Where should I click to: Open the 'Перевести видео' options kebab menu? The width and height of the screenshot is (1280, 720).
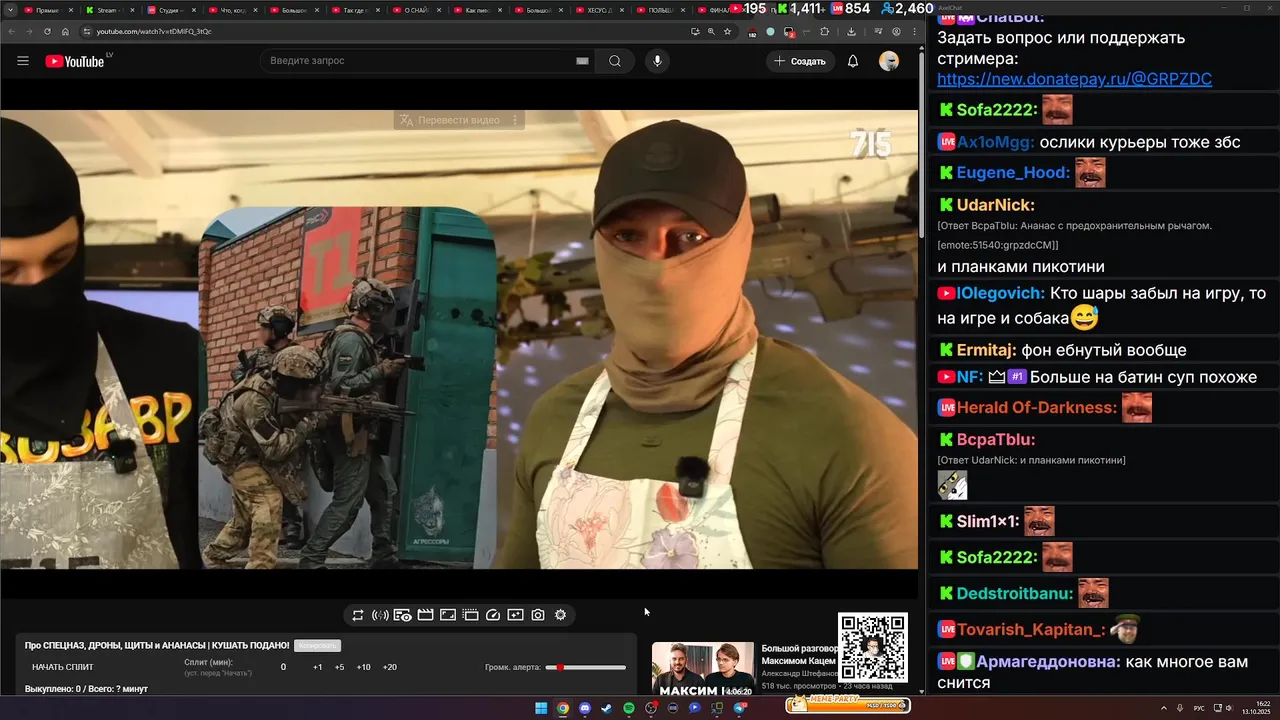pos(515,120)
